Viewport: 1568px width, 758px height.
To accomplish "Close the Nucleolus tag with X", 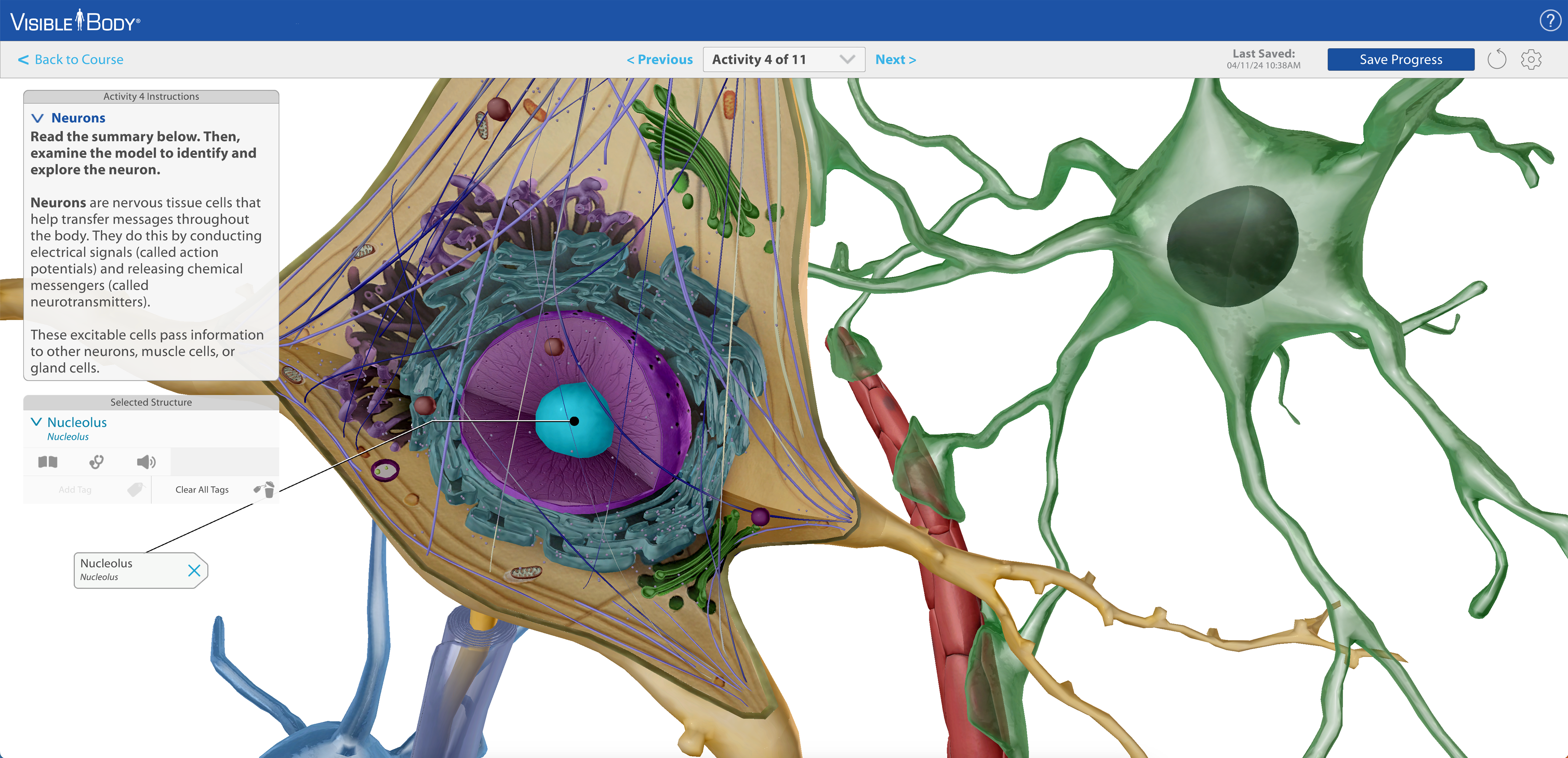I will (194, 570).
